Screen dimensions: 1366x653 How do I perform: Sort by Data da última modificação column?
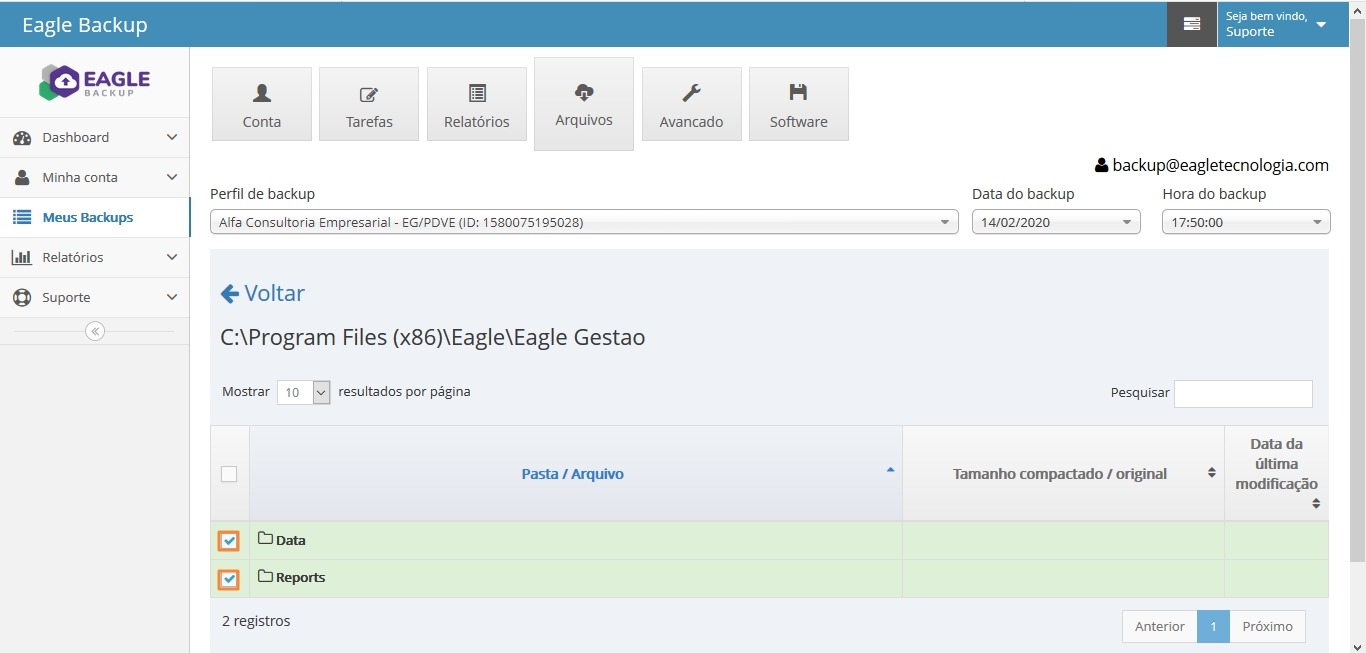pos(1277,474)
